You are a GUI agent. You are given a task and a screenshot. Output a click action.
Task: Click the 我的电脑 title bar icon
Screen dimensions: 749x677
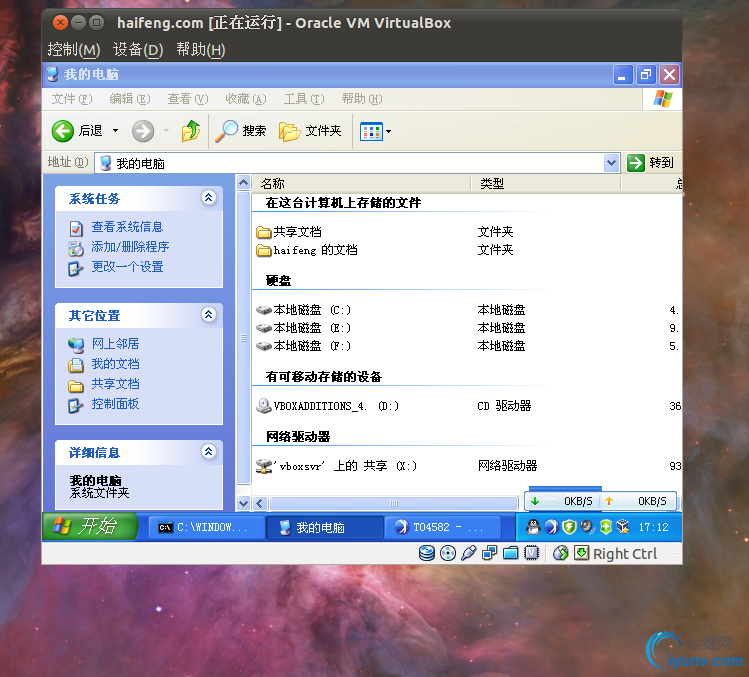(x=53, y=75)
